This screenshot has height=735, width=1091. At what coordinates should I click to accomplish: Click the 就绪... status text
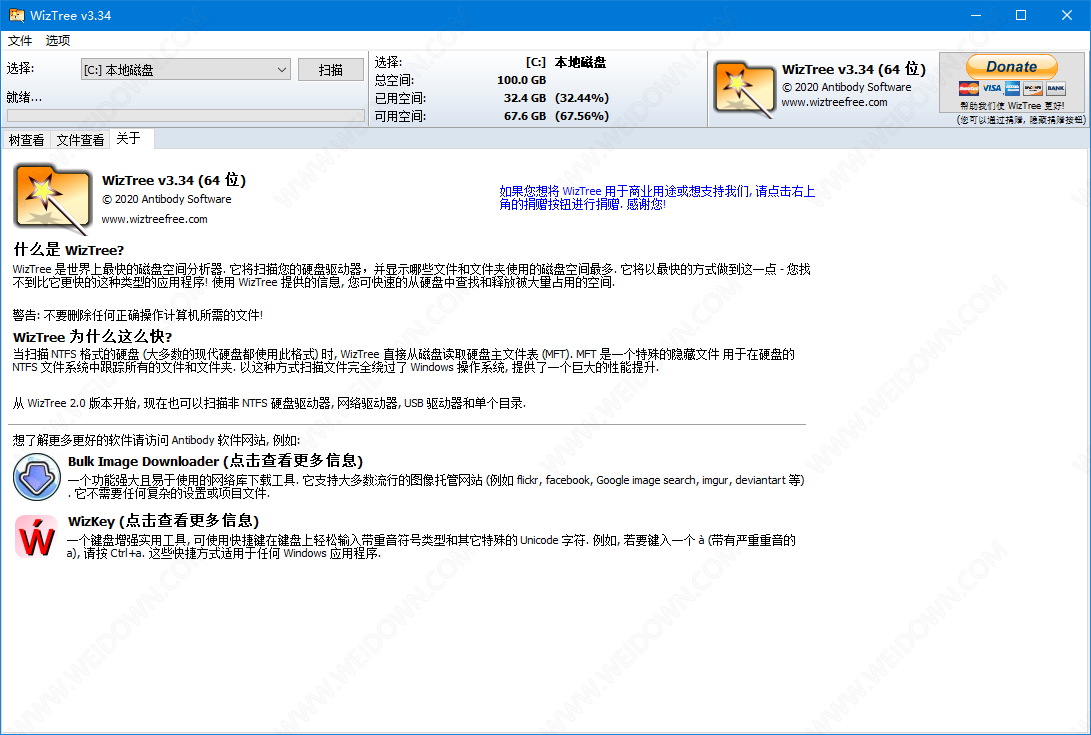(24, 97)
